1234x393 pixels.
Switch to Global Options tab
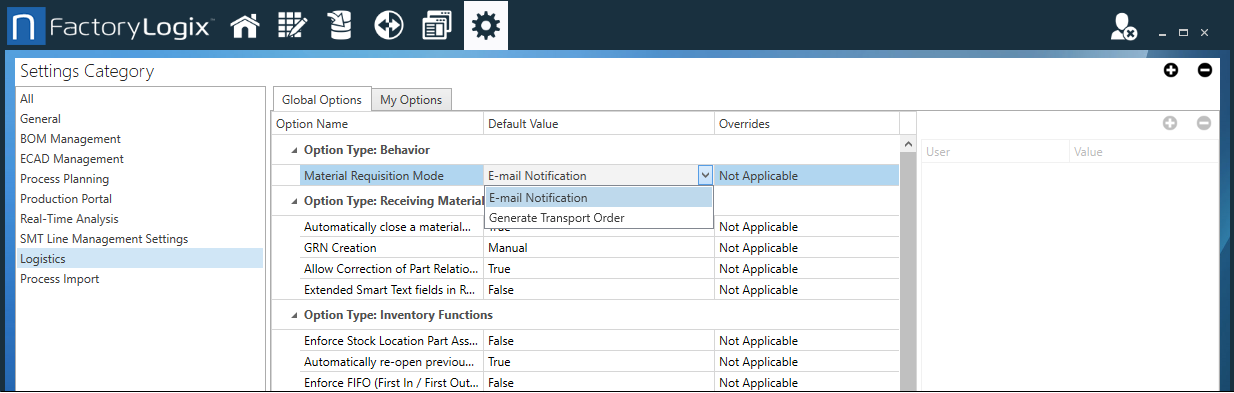(321, 99)
